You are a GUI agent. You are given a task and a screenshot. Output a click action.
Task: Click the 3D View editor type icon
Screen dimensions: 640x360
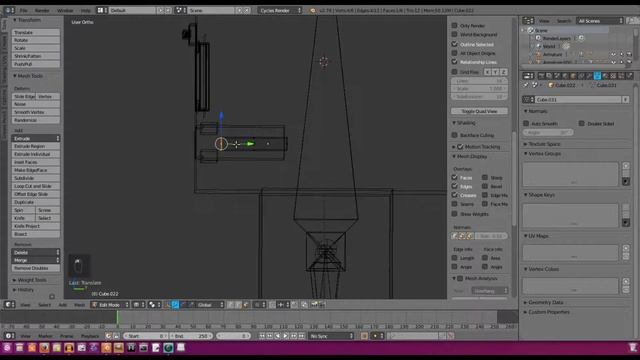click(9, 305)
